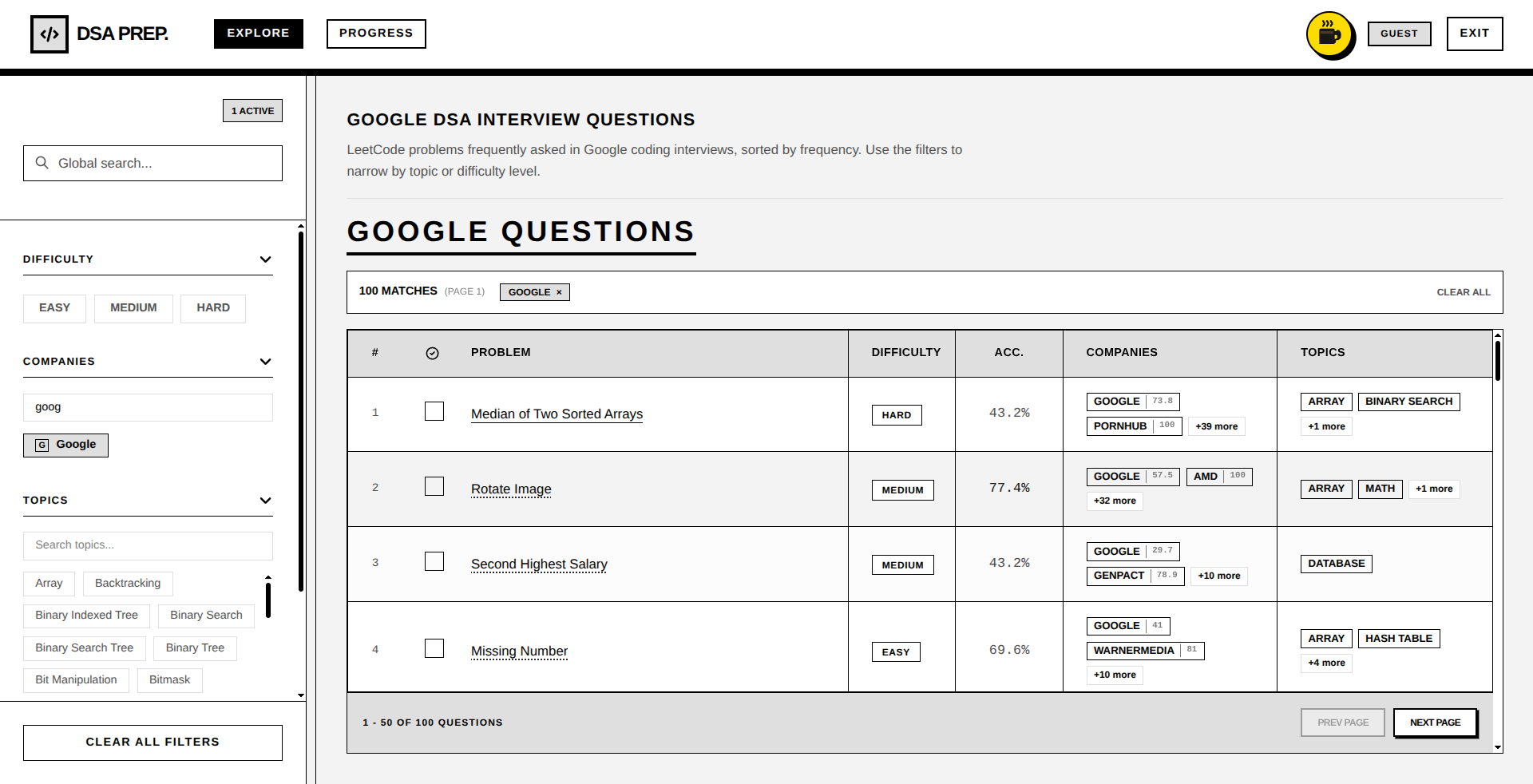The width and height of the screenshot is (1533, 784).
Task: Click the completed checkmark column header icon
Action: (433, 353)
